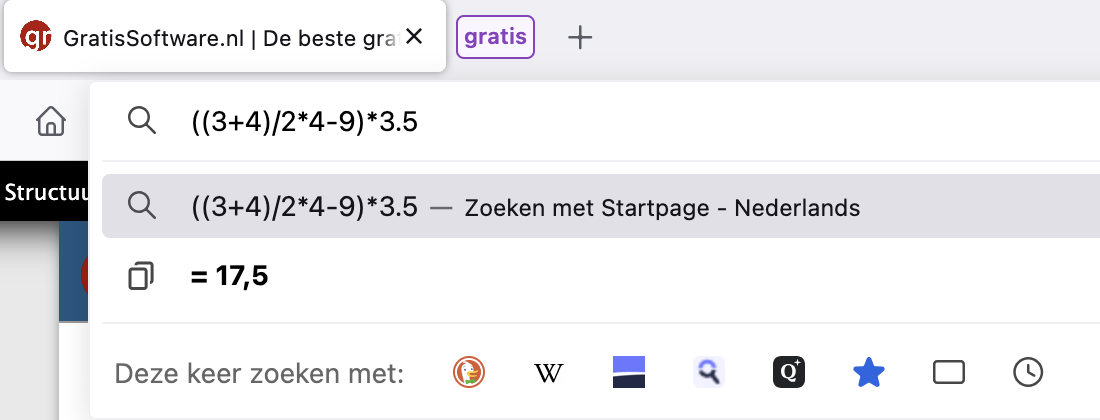This screenshot has height=420, width=1100.
Task: Click the GratisSoftware.nl tab favicon
Action: (36, 38)
